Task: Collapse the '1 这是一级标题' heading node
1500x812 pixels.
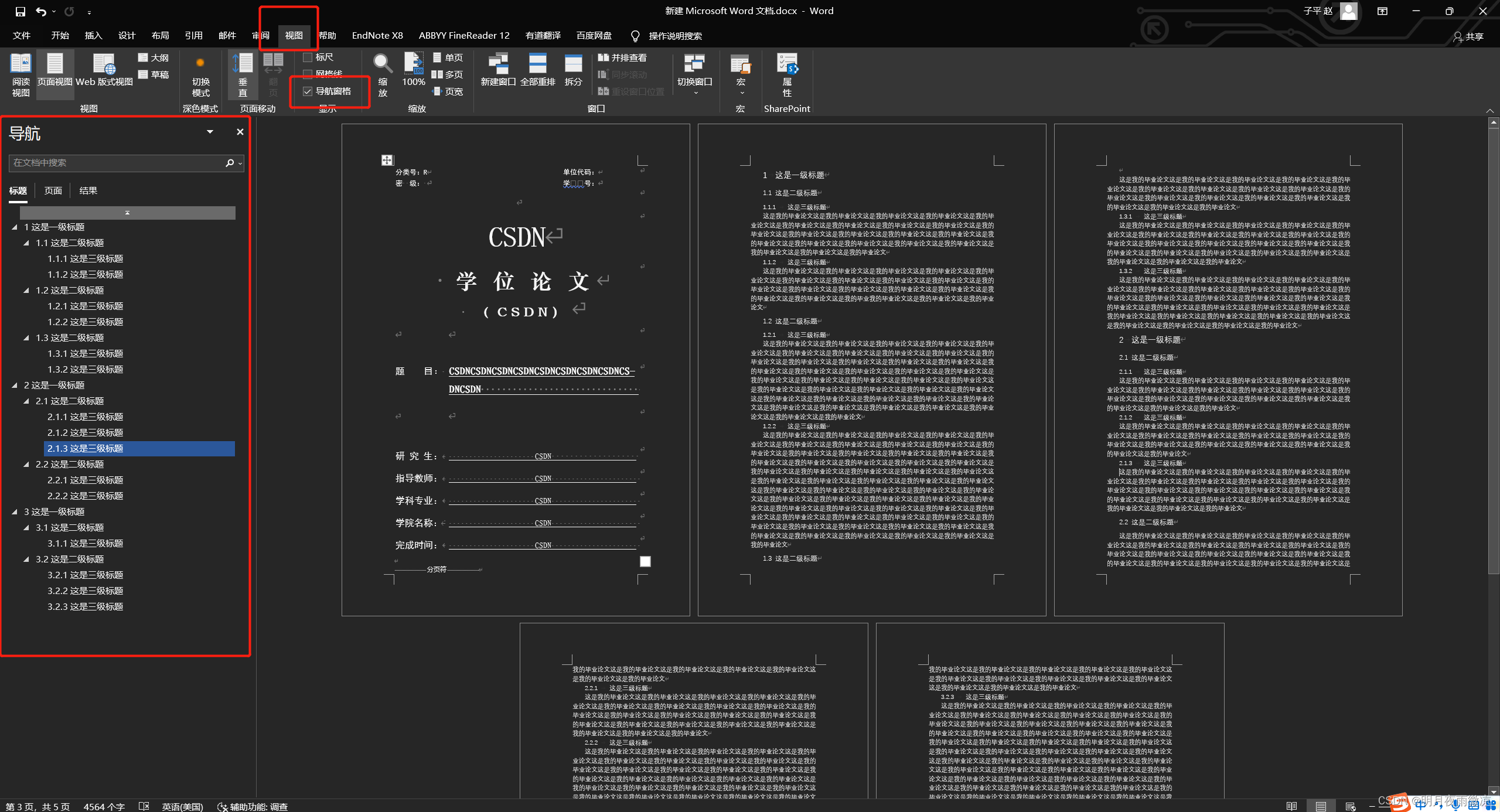Action: point(15,227)
